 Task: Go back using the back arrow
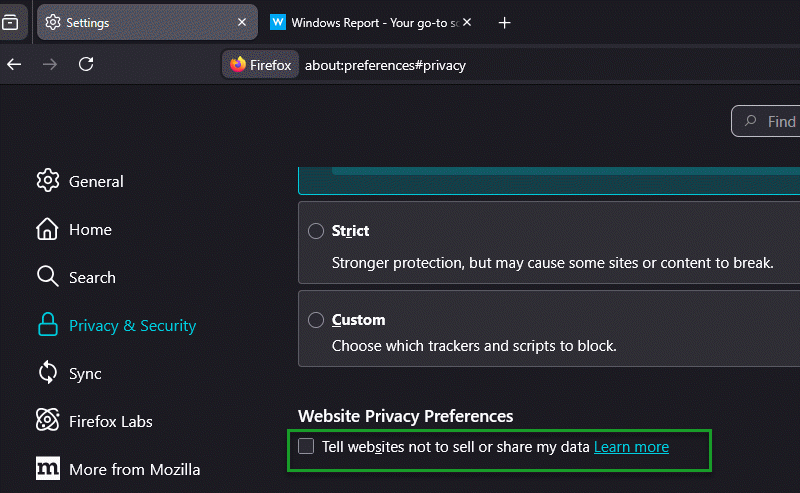click(x=14, y=65)
